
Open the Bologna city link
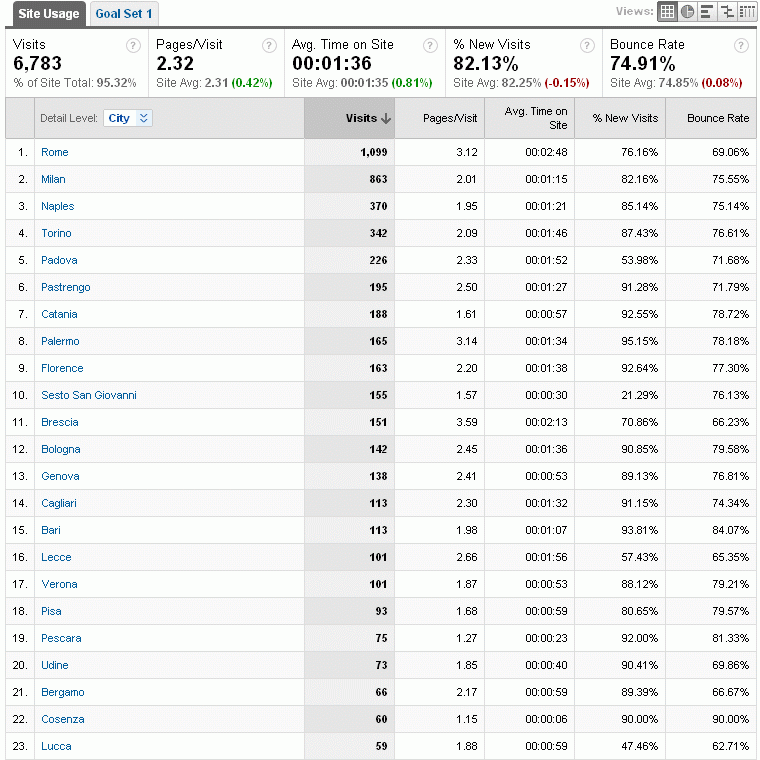(61, 449)
